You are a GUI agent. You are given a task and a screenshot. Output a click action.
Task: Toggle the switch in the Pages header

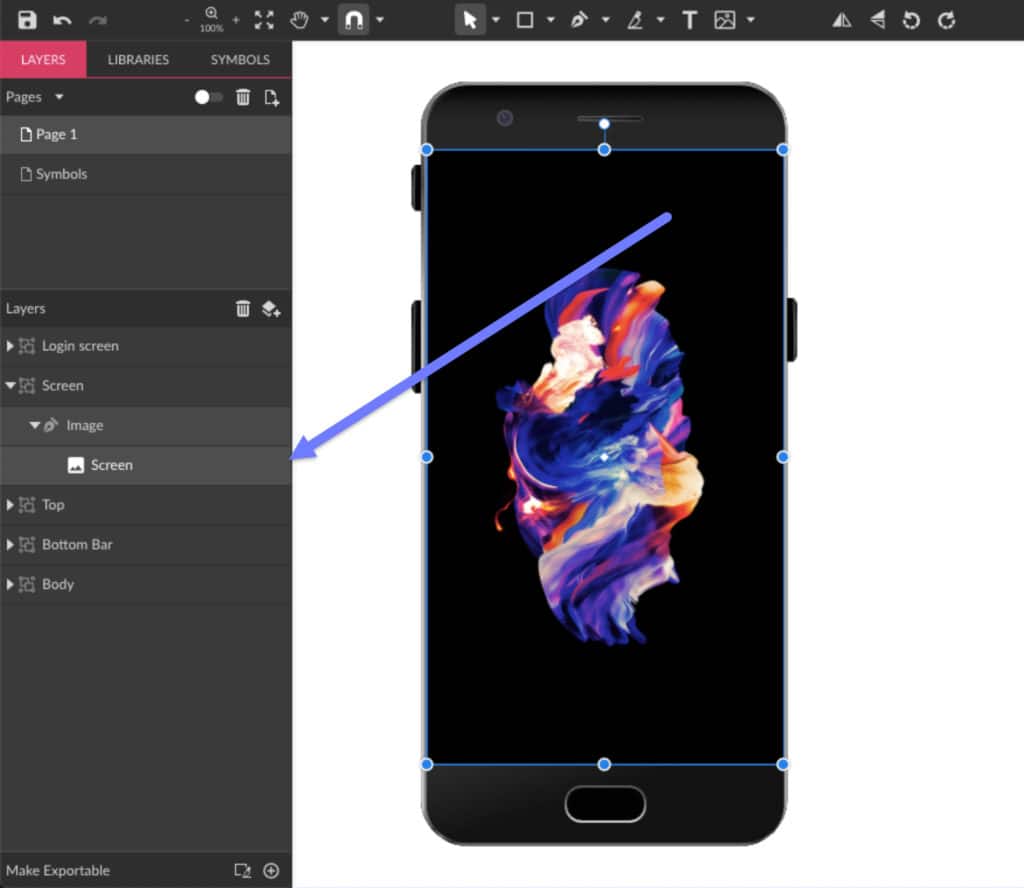click(208, 97)
